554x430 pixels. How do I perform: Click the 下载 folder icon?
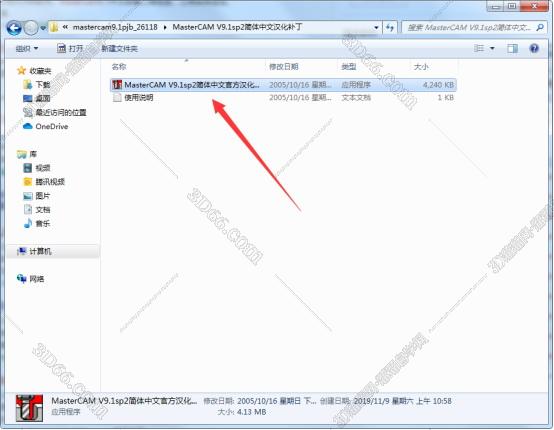28,85
